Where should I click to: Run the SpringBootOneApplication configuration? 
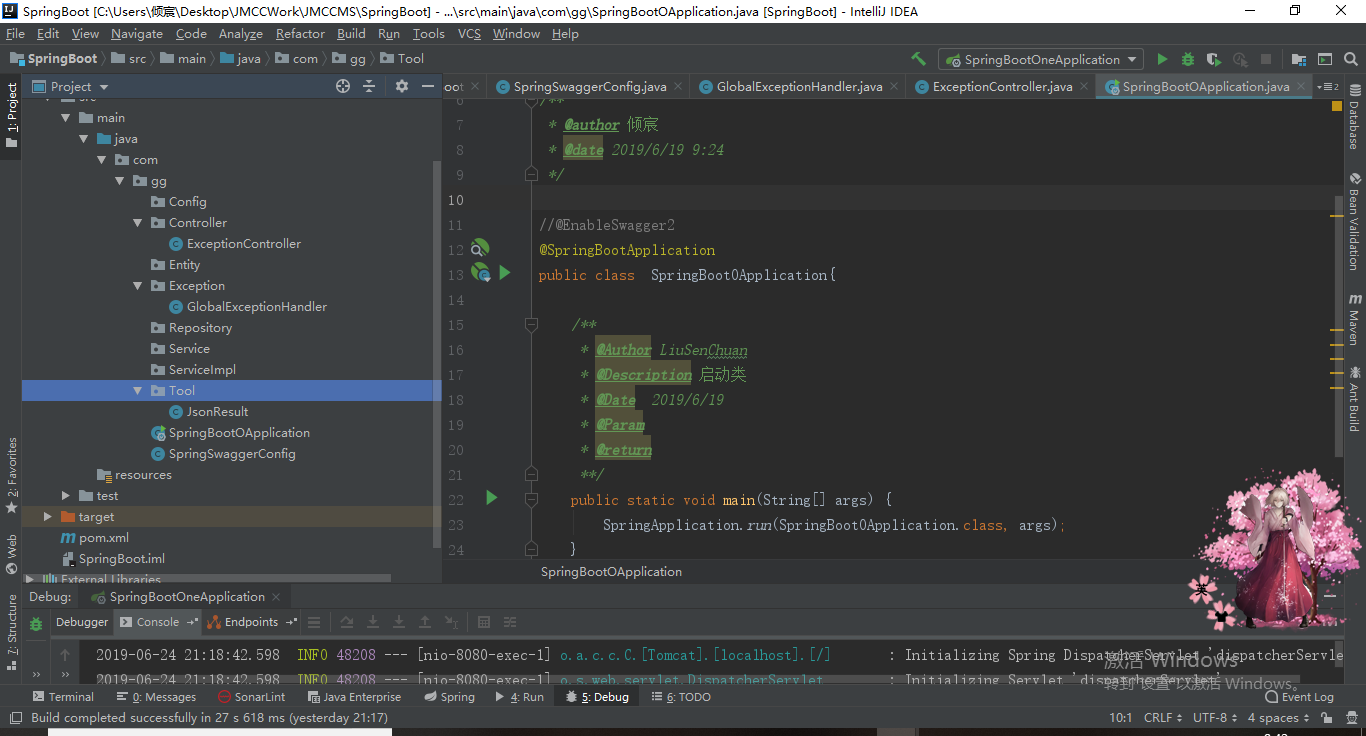click(1162, 58)
